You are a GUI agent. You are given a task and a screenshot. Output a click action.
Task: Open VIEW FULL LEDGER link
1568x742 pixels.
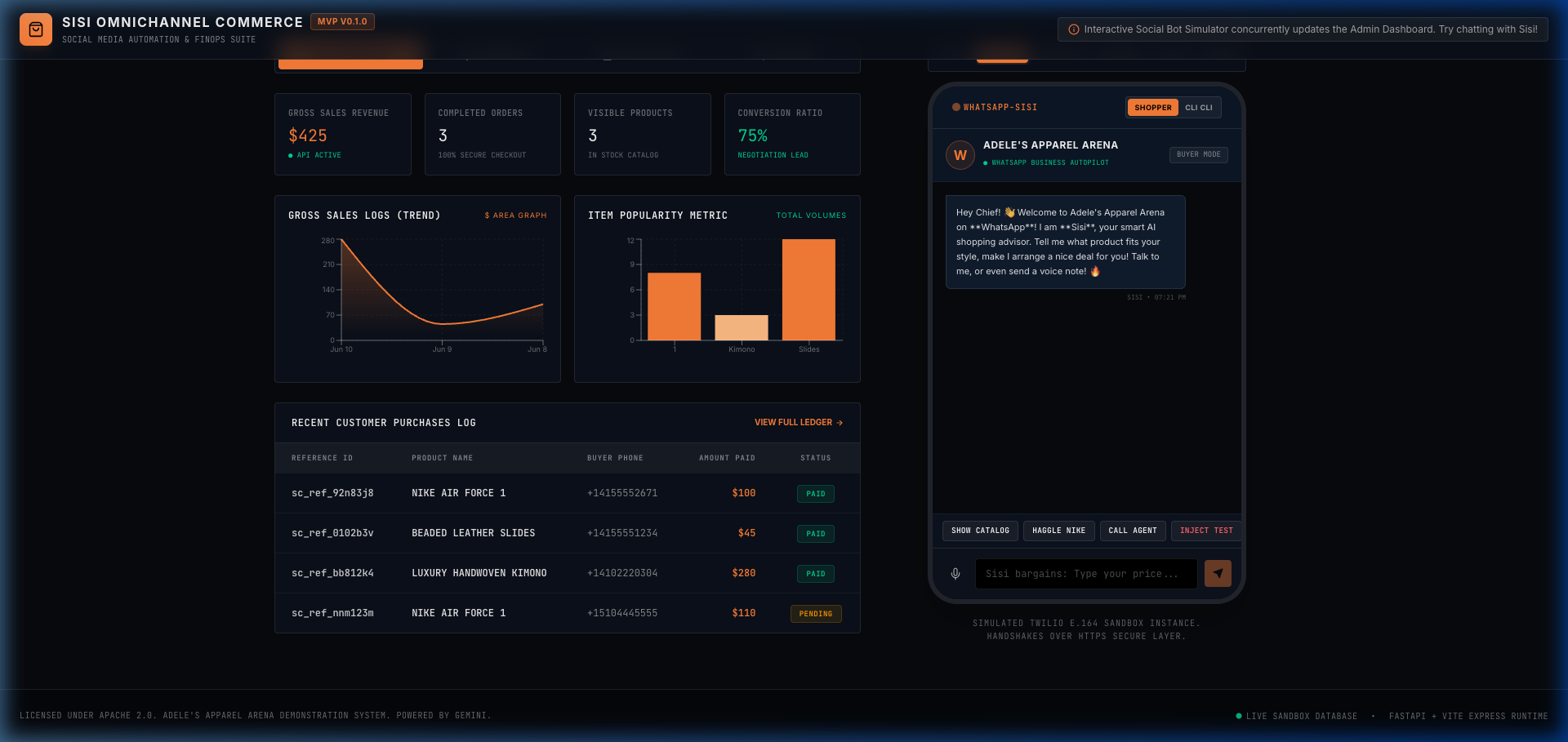[799, 423]
